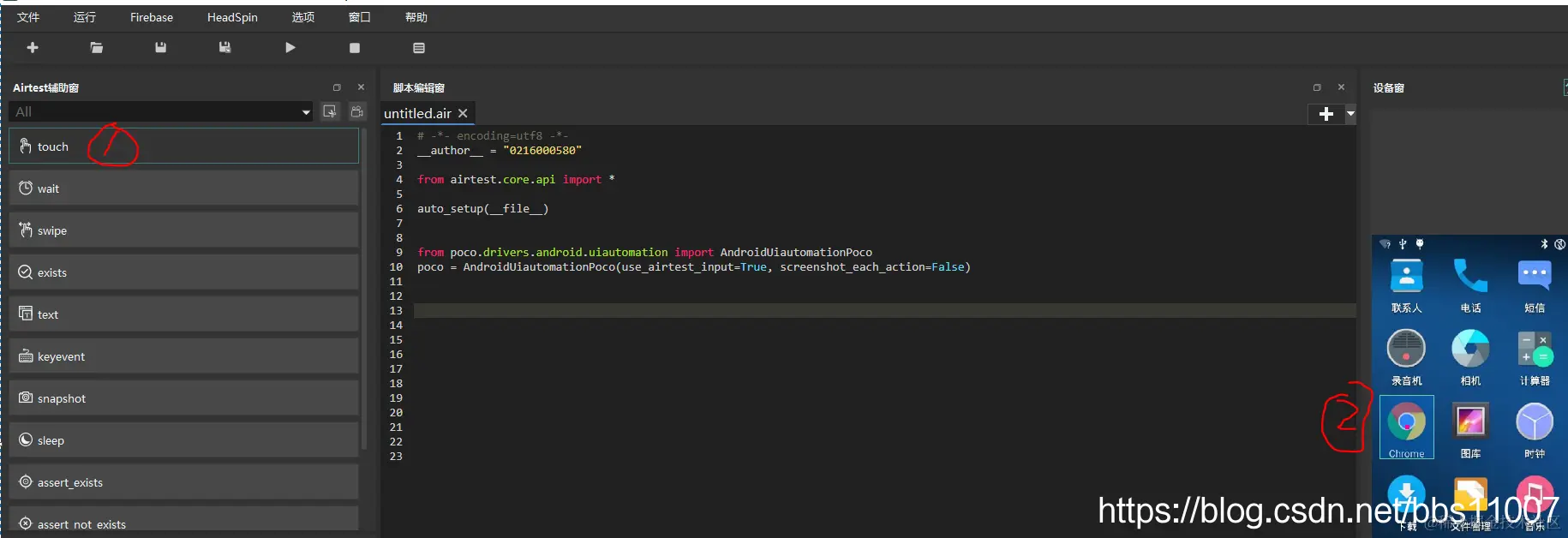Float the Airtest辅助窗 panel

coord(337,87)
